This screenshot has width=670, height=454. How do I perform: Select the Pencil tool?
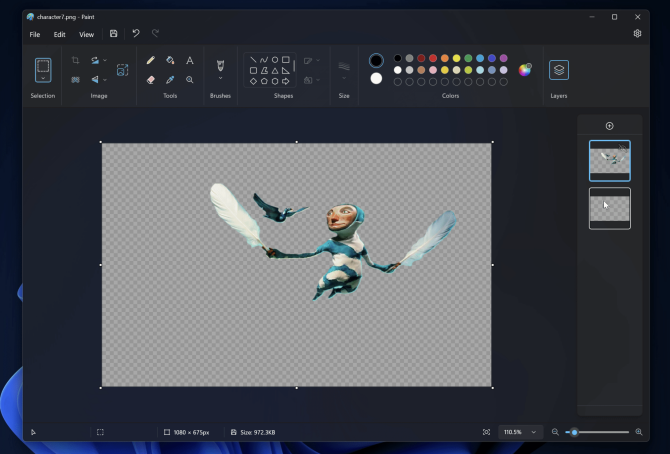pyautogui.click(x=150, y=60)
